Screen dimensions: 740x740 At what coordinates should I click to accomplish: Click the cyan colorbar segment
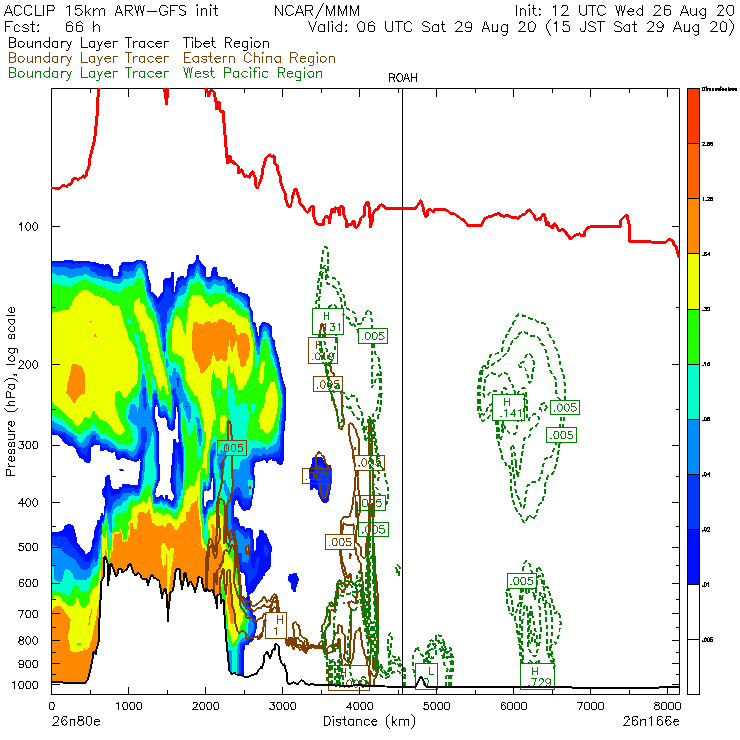[693, 392]
